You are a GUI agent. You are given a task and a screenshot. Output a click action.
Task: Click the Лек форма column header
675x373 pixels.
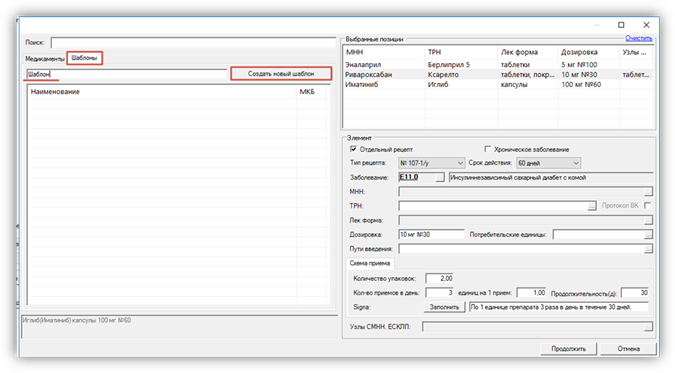click(x=528, y=52)
